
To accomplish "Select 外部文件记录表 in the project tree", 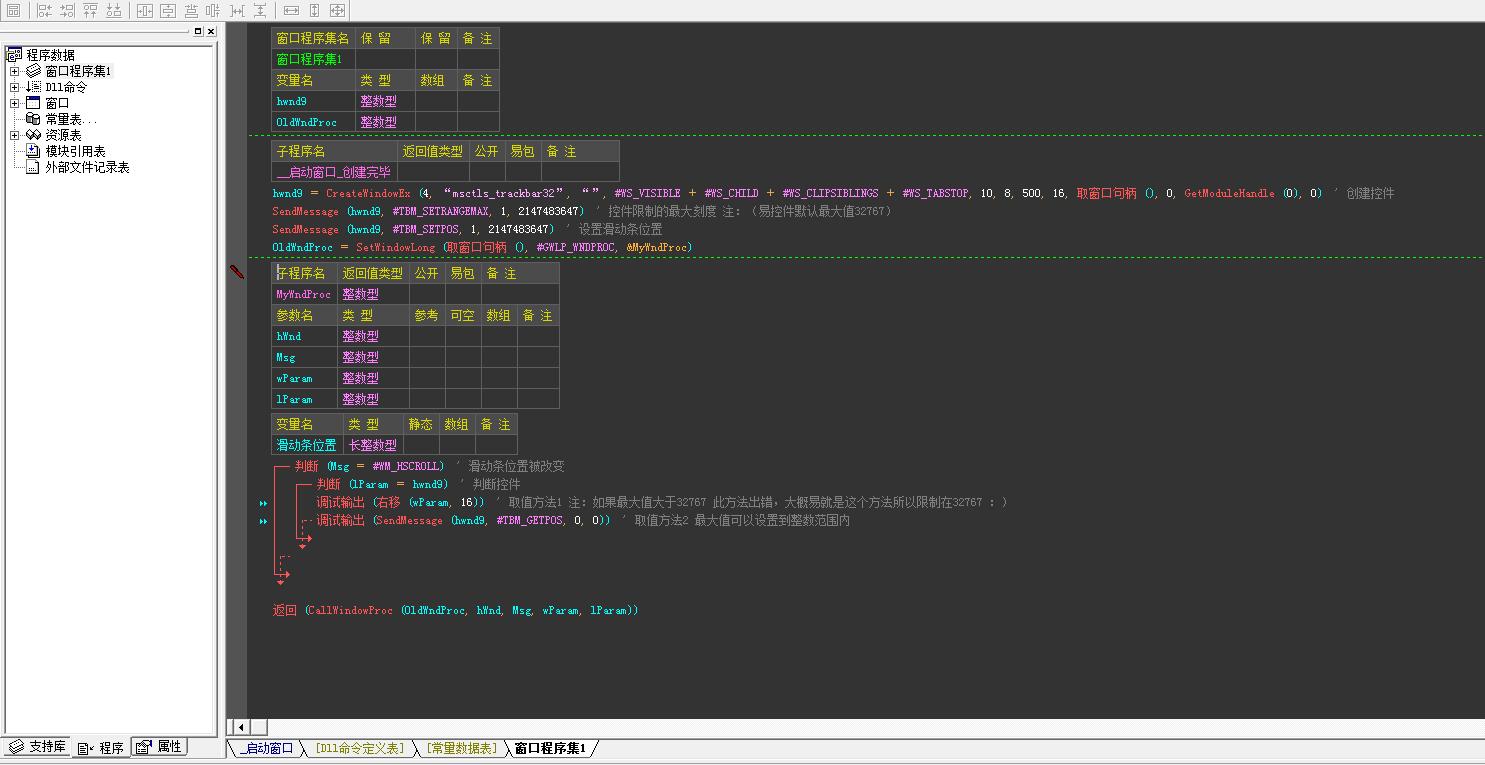I will pyautogui.click(x=88, y=167).
